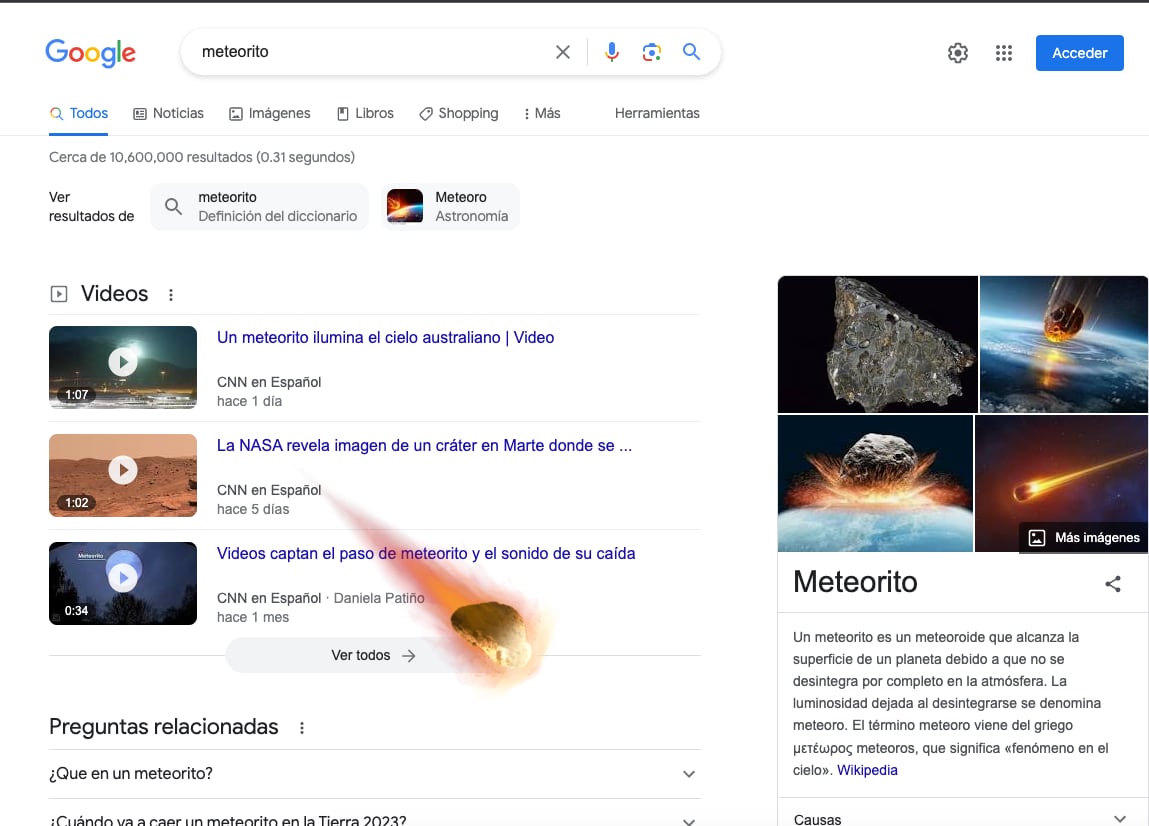Open quick settings via the gear icon
The width and height of the screenshot is (1149, 826).
tap(957, 52)
